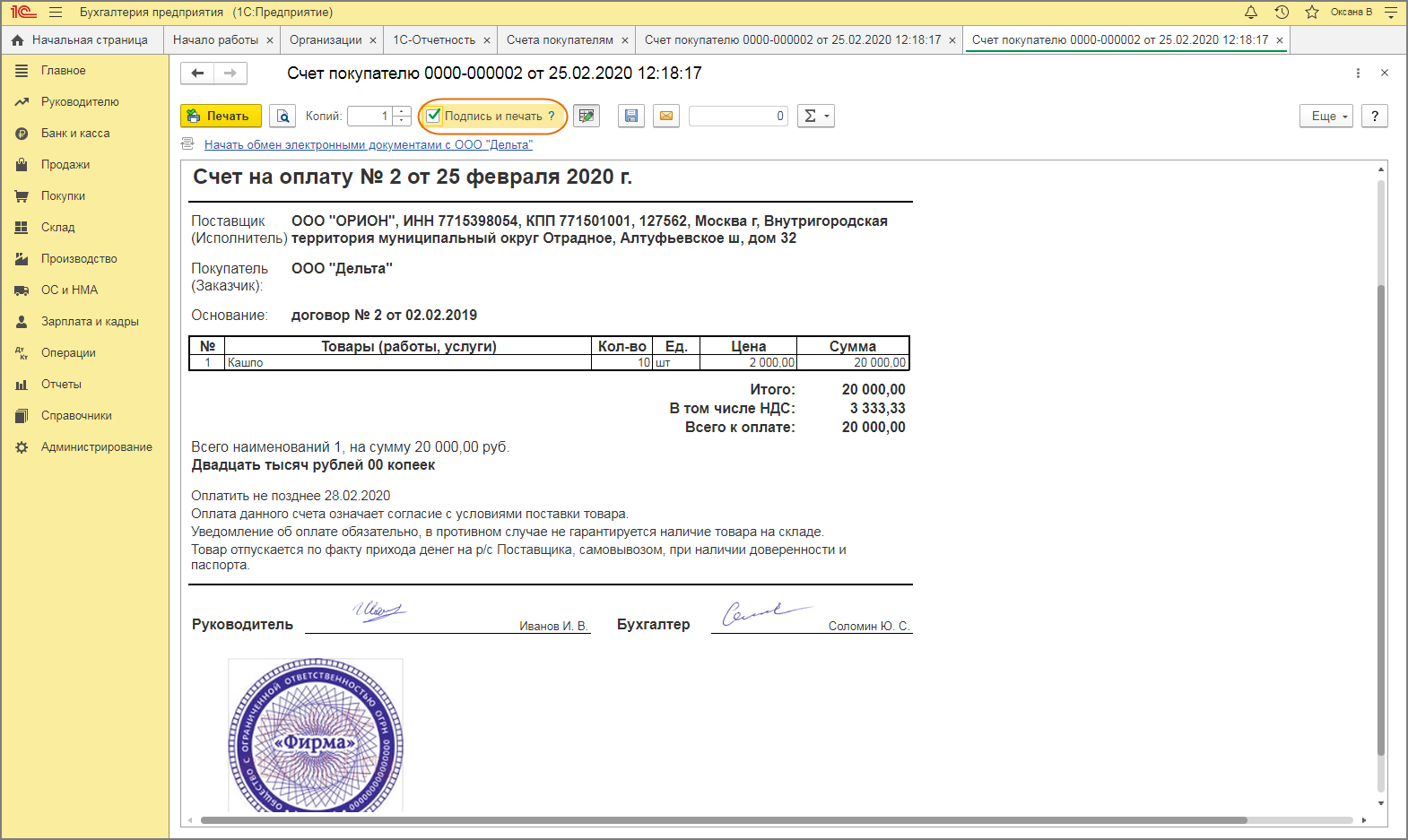This screenshot has width=1408, height=840.
Task: Open service settings menu at top right
Action: (x=1391, y=13)
